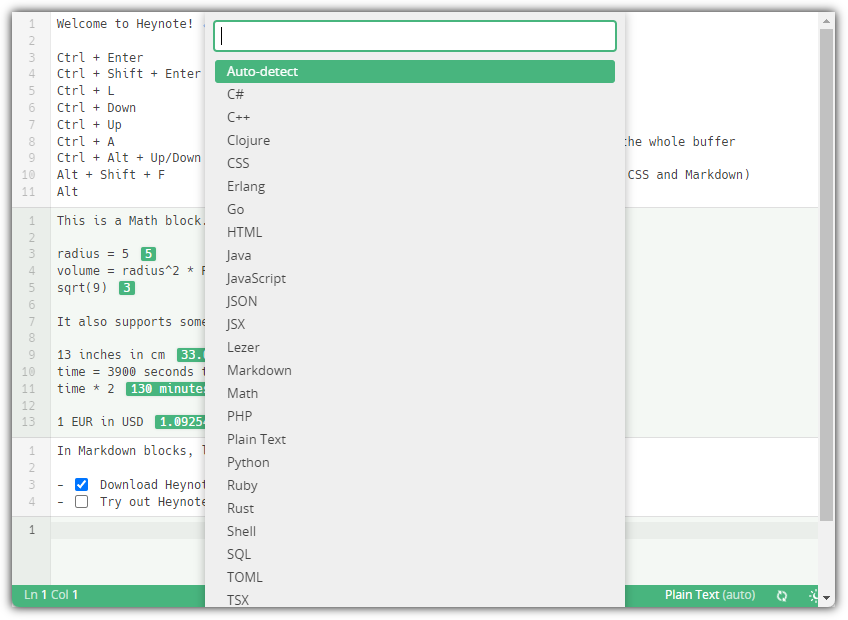Click the 'radius = 5' math line

click(x=93, y=254)
